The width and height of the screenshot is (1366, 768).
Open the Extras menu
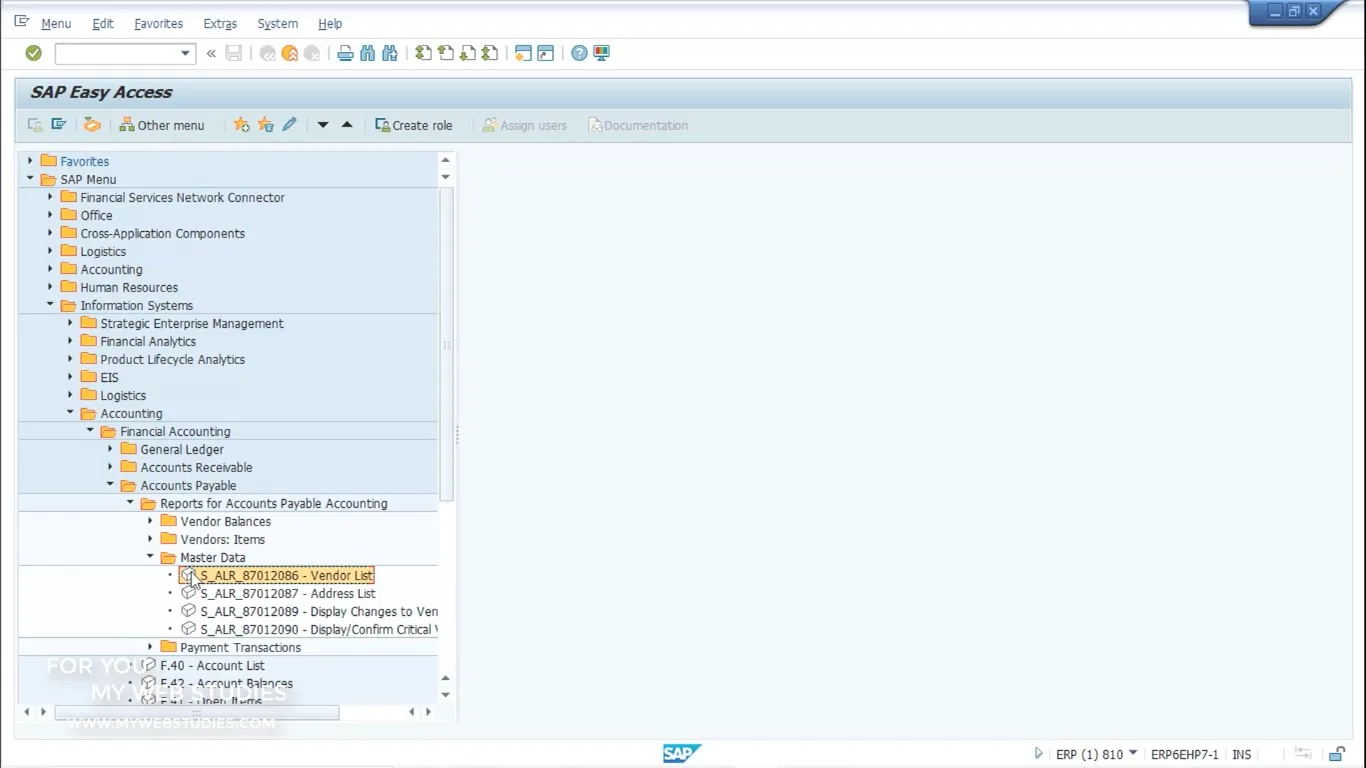point(220,23)
